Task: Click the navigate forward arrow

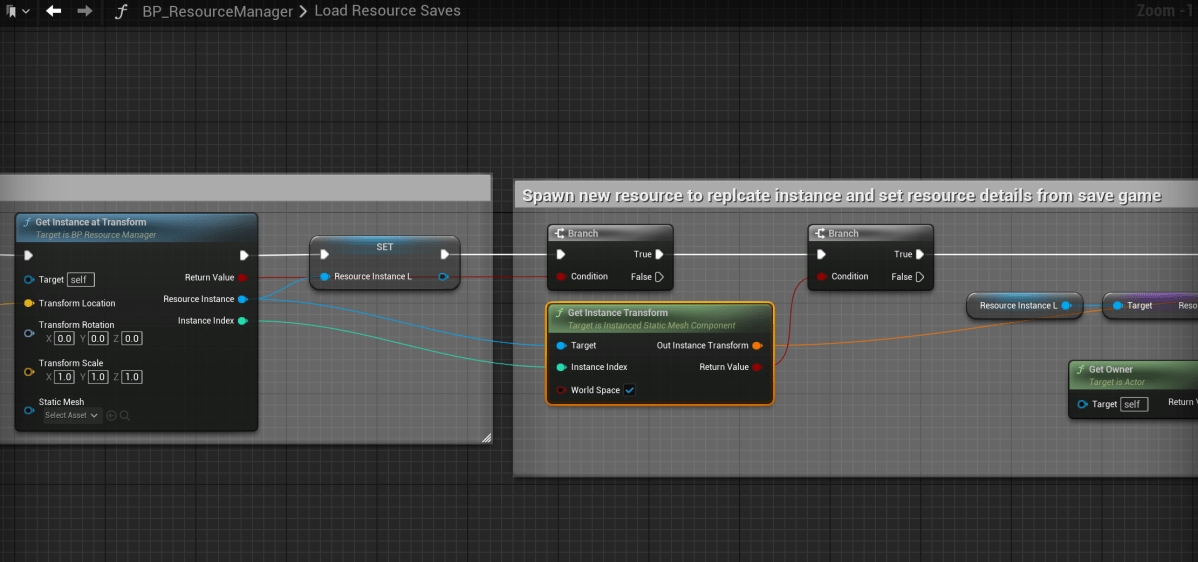Action: click(x=84, y=11)
